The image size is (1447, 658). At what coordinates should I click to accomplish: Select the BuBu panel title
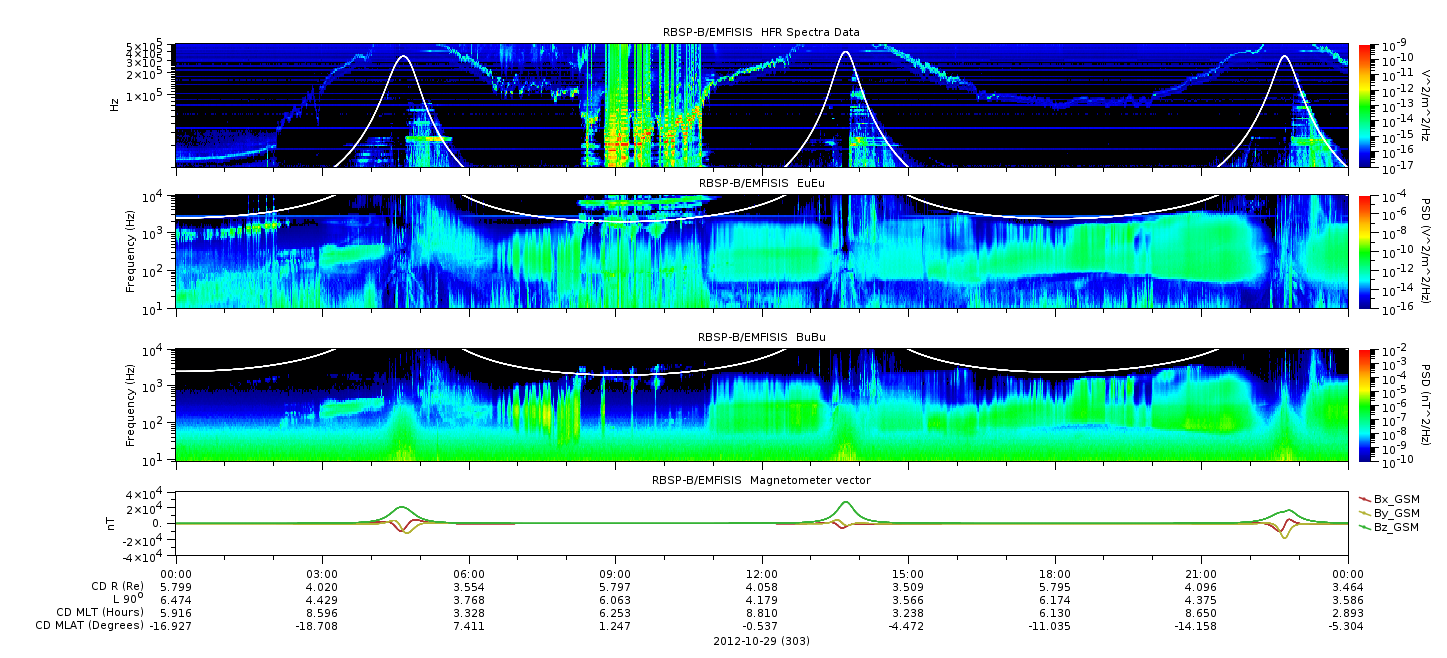click(x=761, y=337)
